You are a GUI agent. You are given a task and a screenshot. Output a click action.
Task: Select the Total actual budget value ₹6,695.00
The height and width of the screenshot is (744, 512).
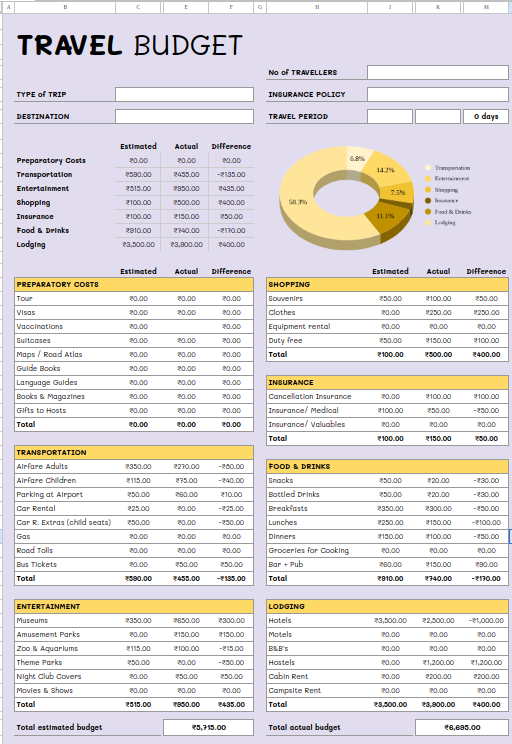coord(462,727)
